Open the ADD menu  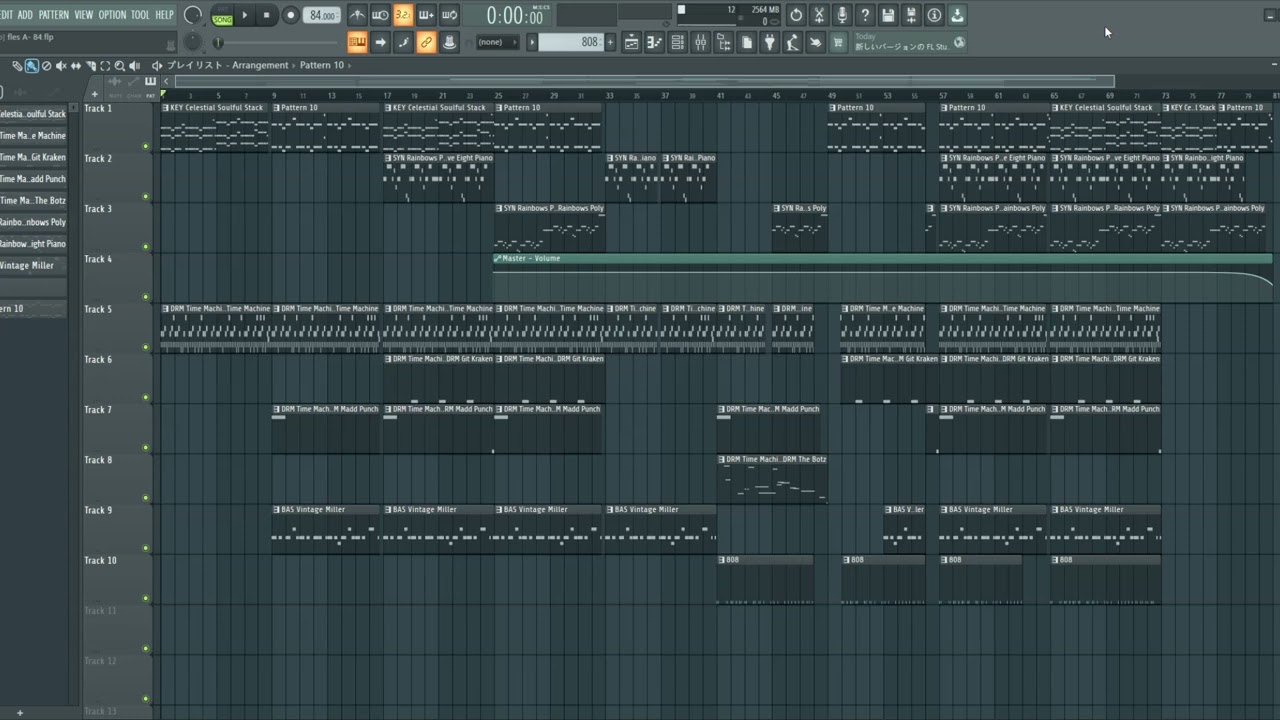25,15
